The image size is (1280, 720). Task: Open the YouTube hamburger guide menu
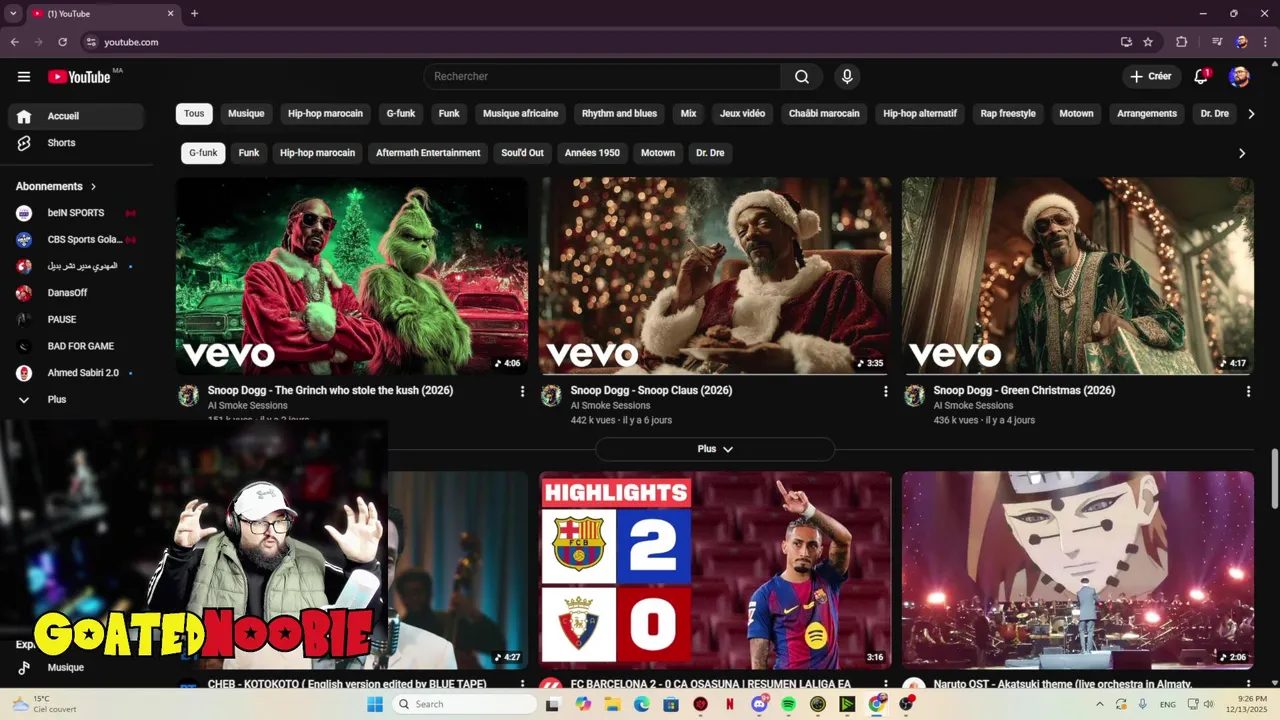click(24, 77)
